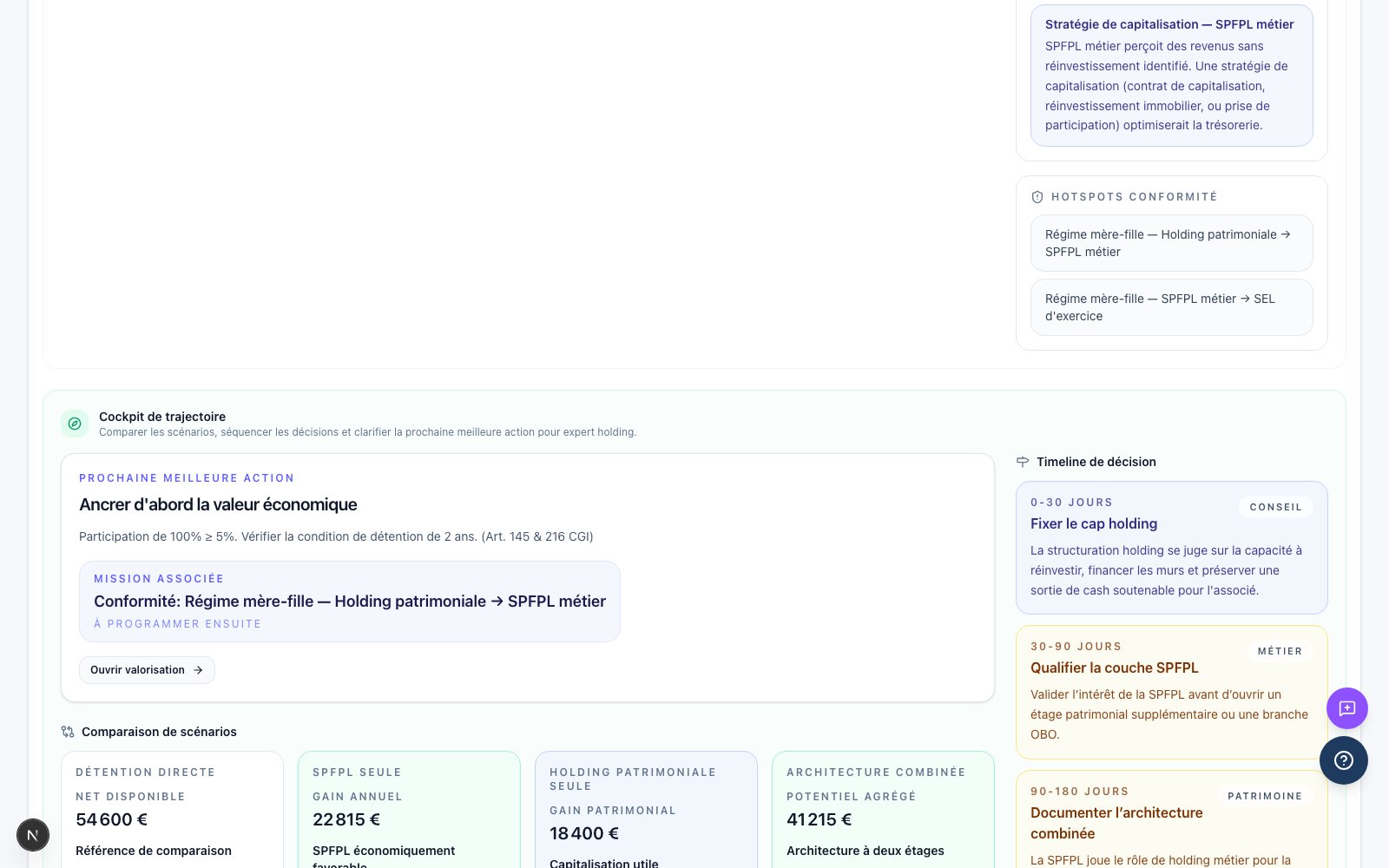The height and width of the screenshot is (868, 1389).
Task: Click the PROCHAINE MEILLEURE ACTION label
Action: pyautogui.click(x=187, y=478)
